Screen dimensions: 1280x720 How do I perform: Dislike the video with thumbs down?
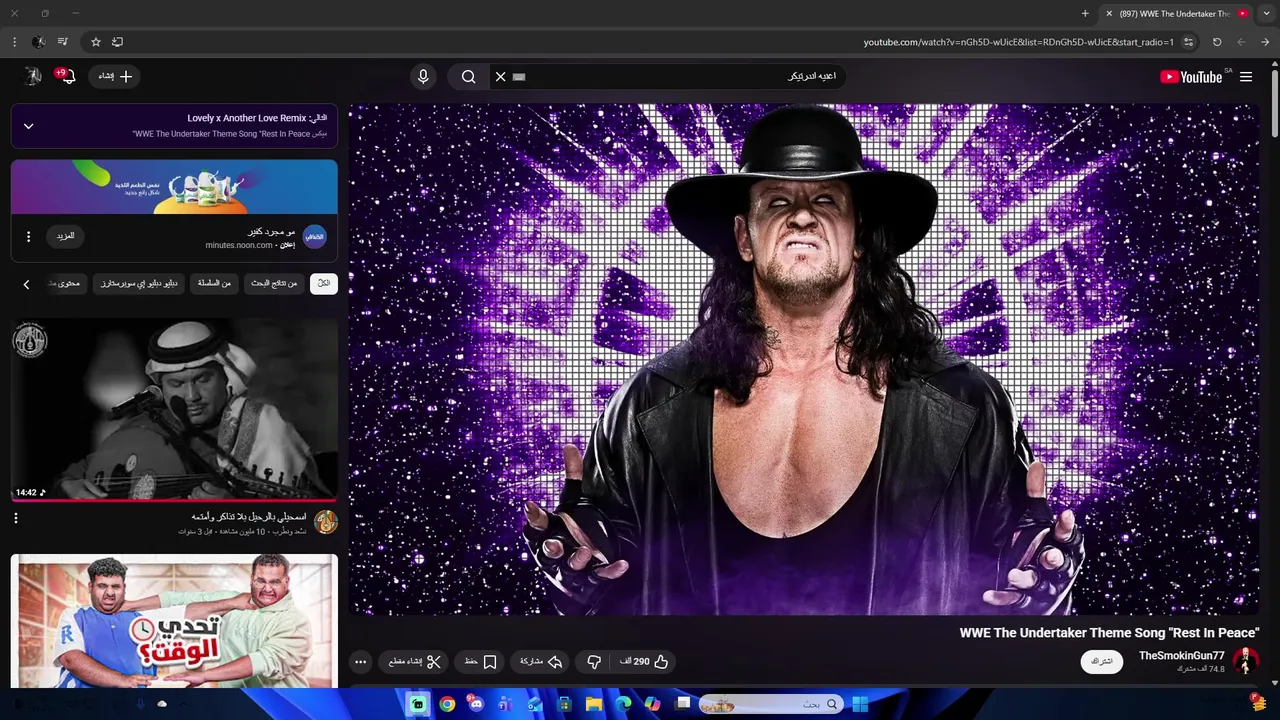tap(593, 662)
